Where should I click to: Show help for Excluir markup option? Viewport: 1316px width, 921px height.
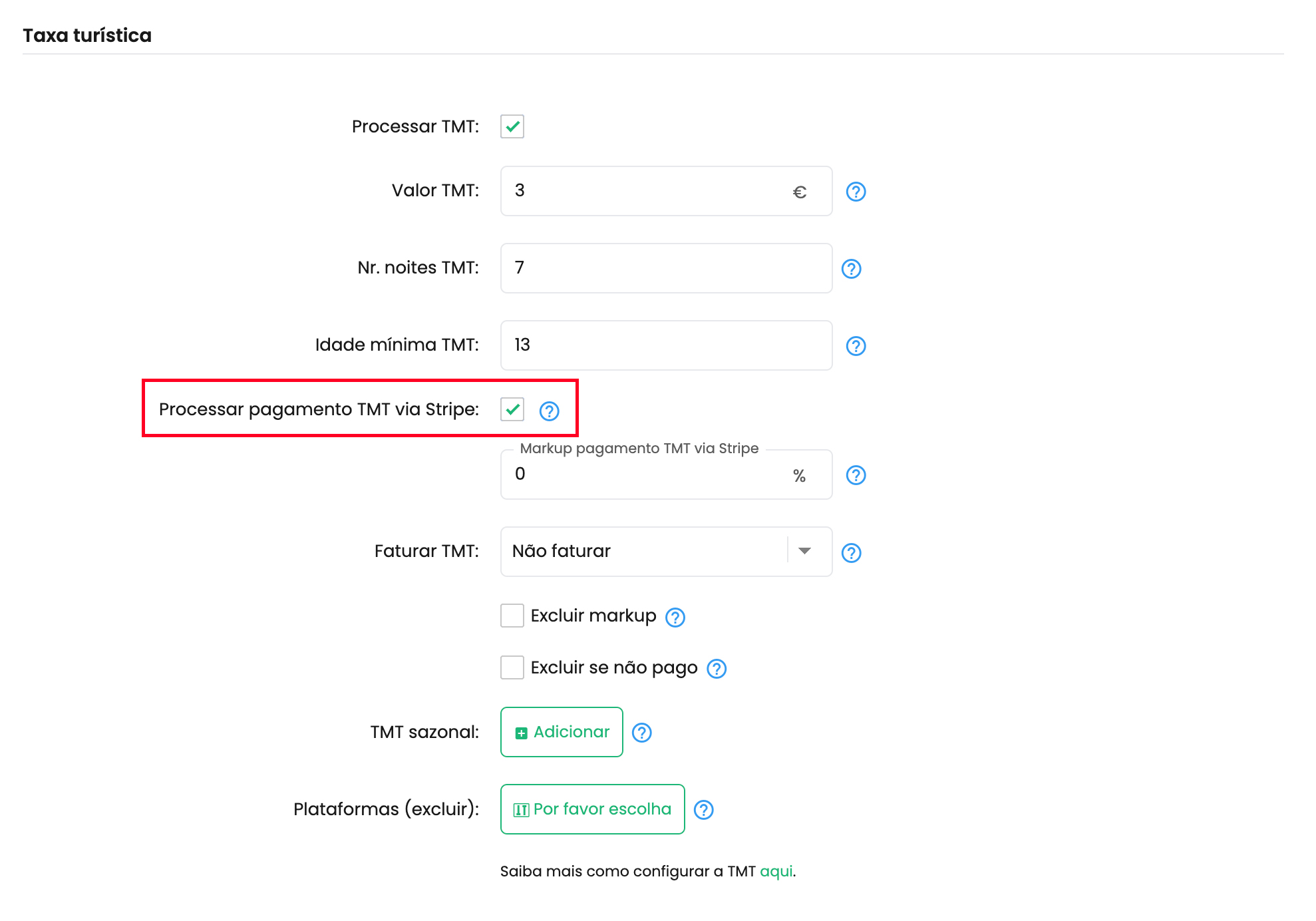click(675, 618)
